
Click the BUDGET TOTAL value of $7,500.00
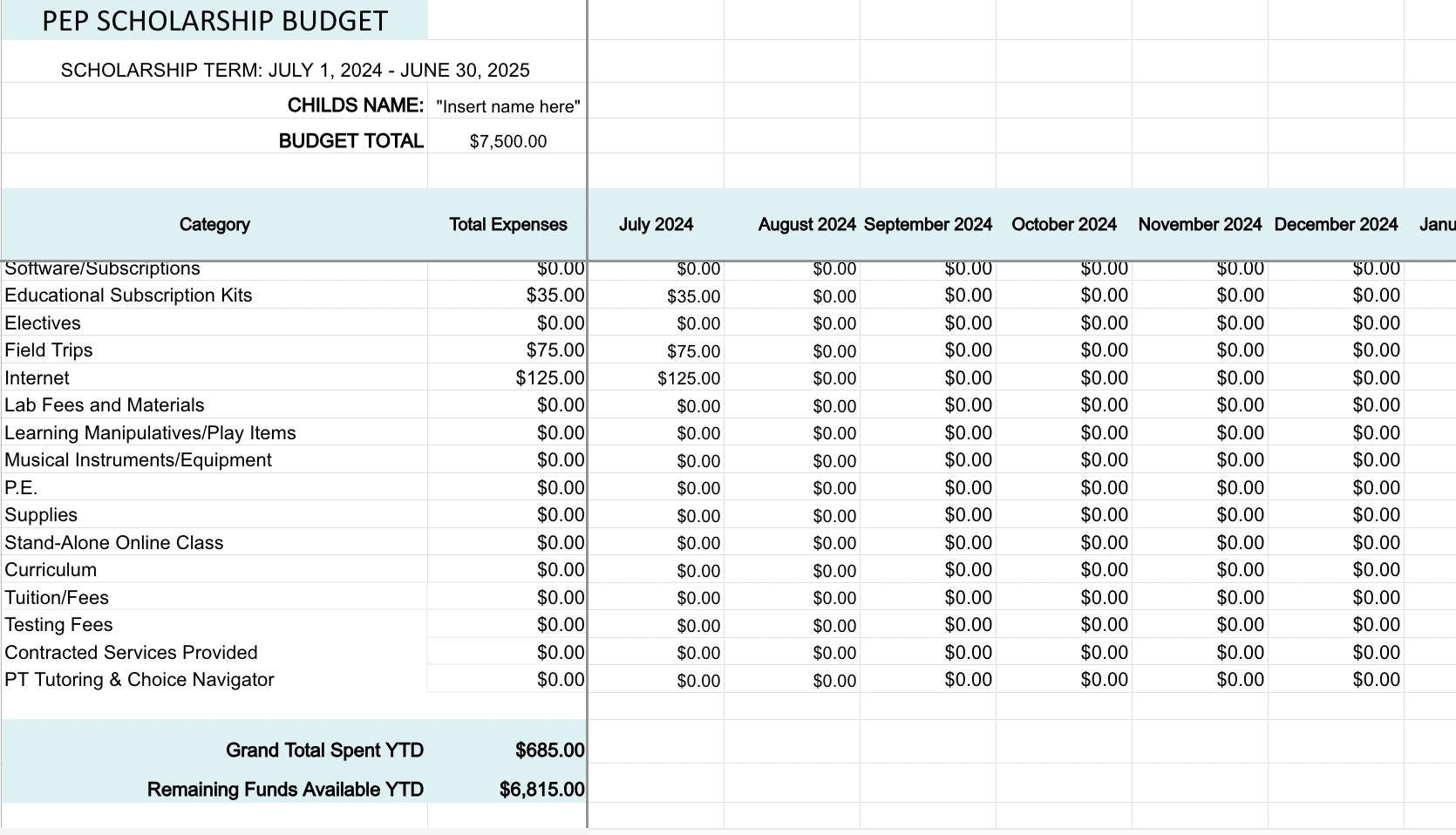click(x=507, y=140)
